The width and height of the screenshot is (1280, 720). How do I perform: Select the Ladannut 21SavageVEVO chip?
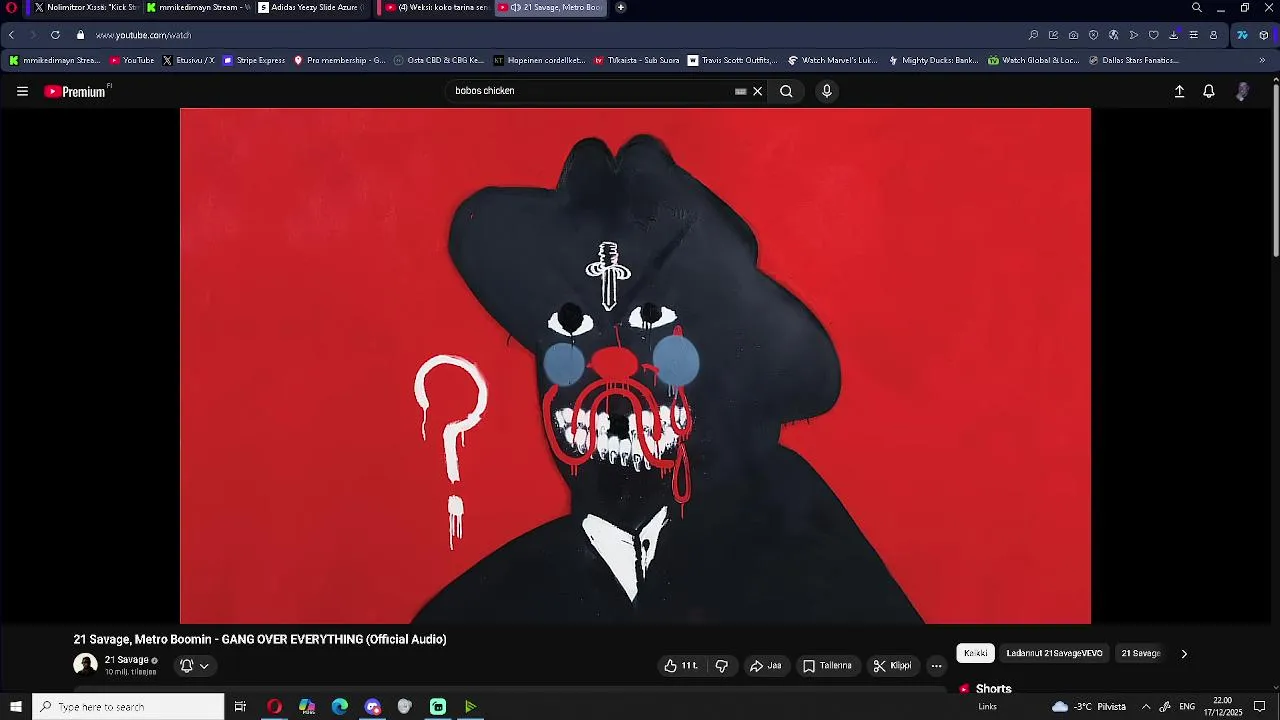1054,654
